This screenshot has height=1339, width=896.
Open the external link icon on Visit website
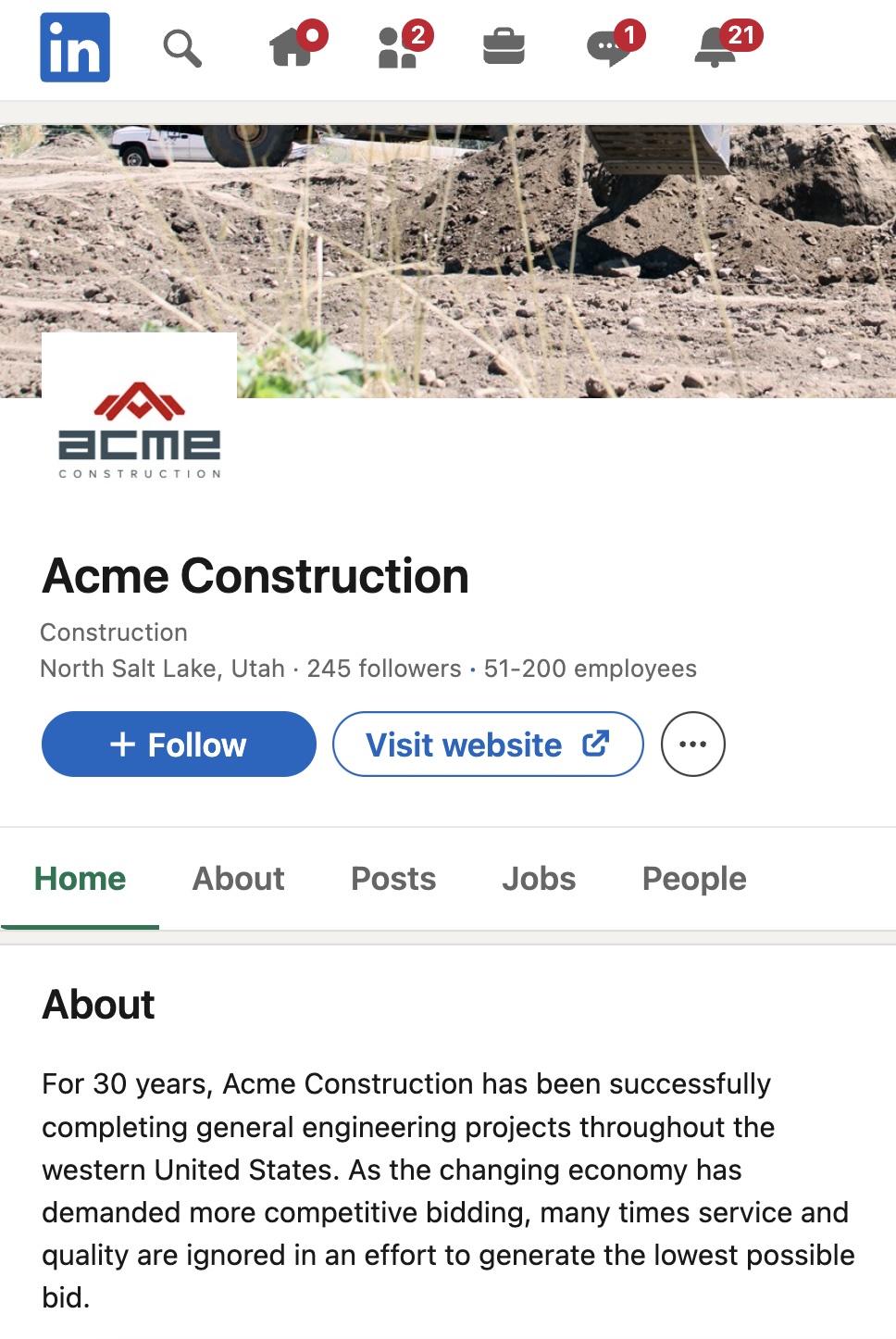tap(595, 744)
